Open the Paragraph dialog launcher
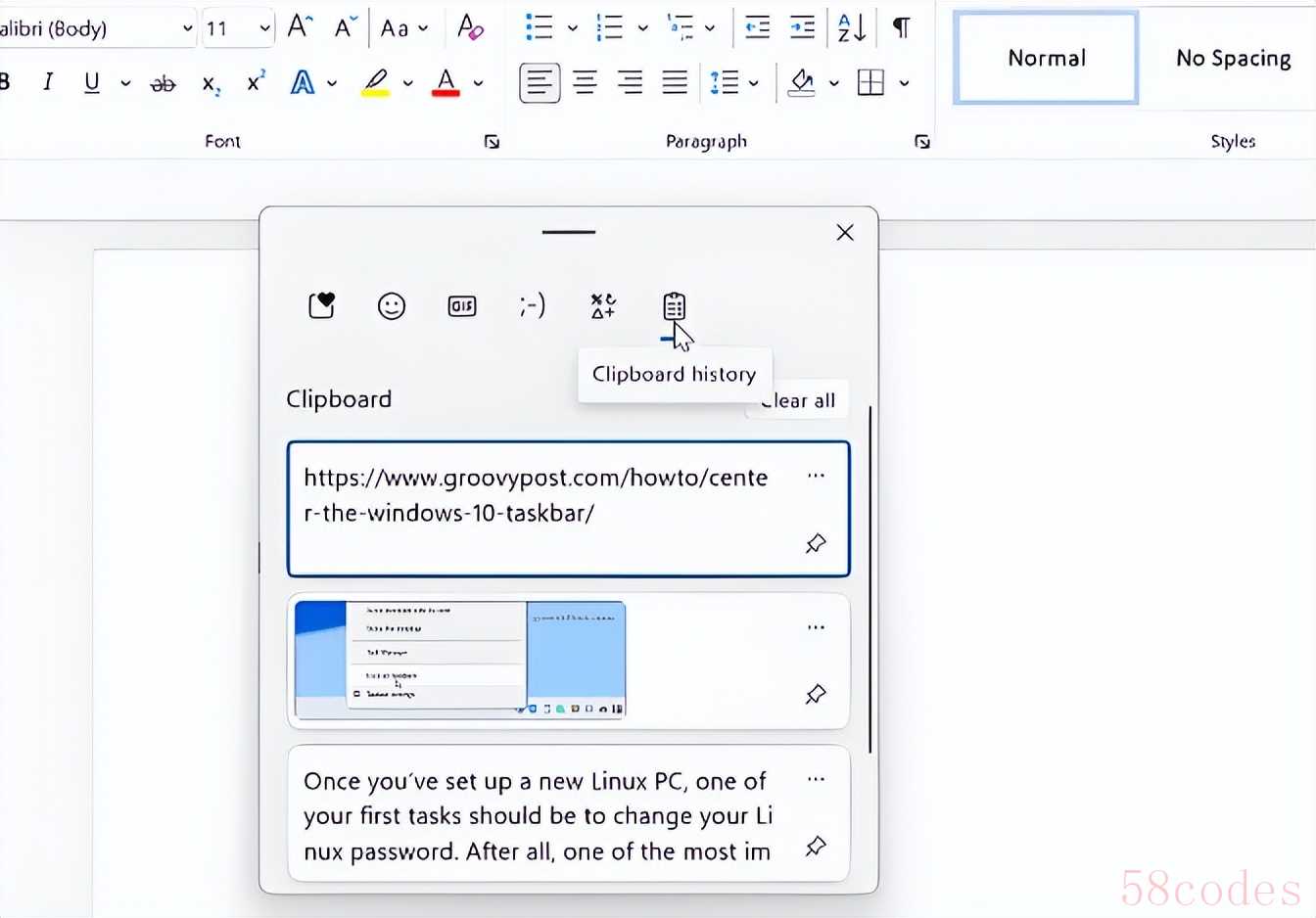The width and height of the screenshot is (1316, 918). click(x=921, y=142)
